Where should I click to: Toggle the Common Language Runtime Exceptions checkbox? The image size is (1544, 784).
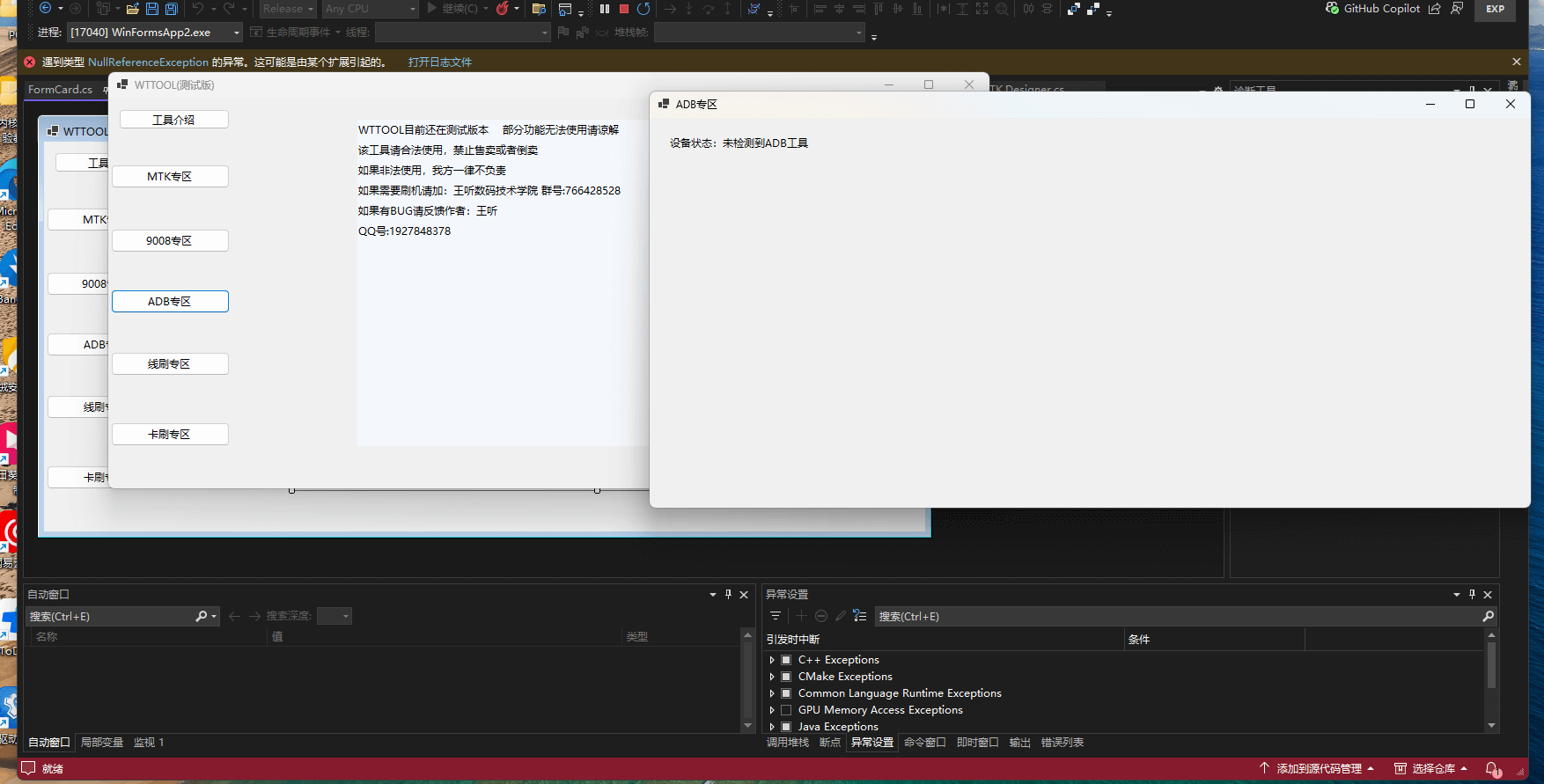786,693
